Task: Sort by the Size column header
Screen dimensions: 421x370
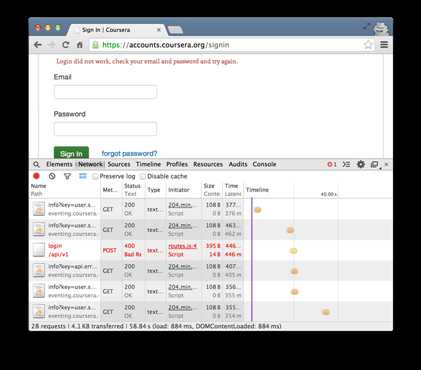Action: [x=211, y=190]
